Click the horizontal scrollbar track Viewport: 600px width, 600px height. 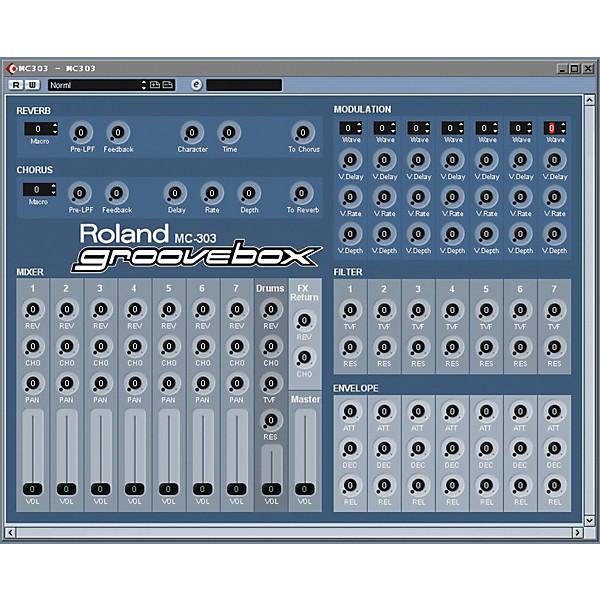294,532
